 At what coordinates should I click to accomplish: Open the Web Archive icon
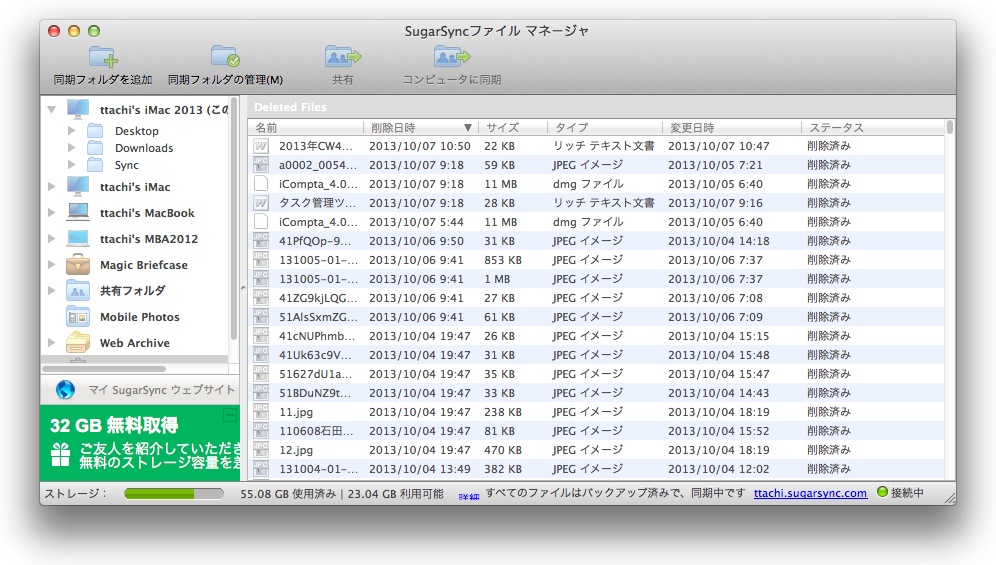pos(78,343)
